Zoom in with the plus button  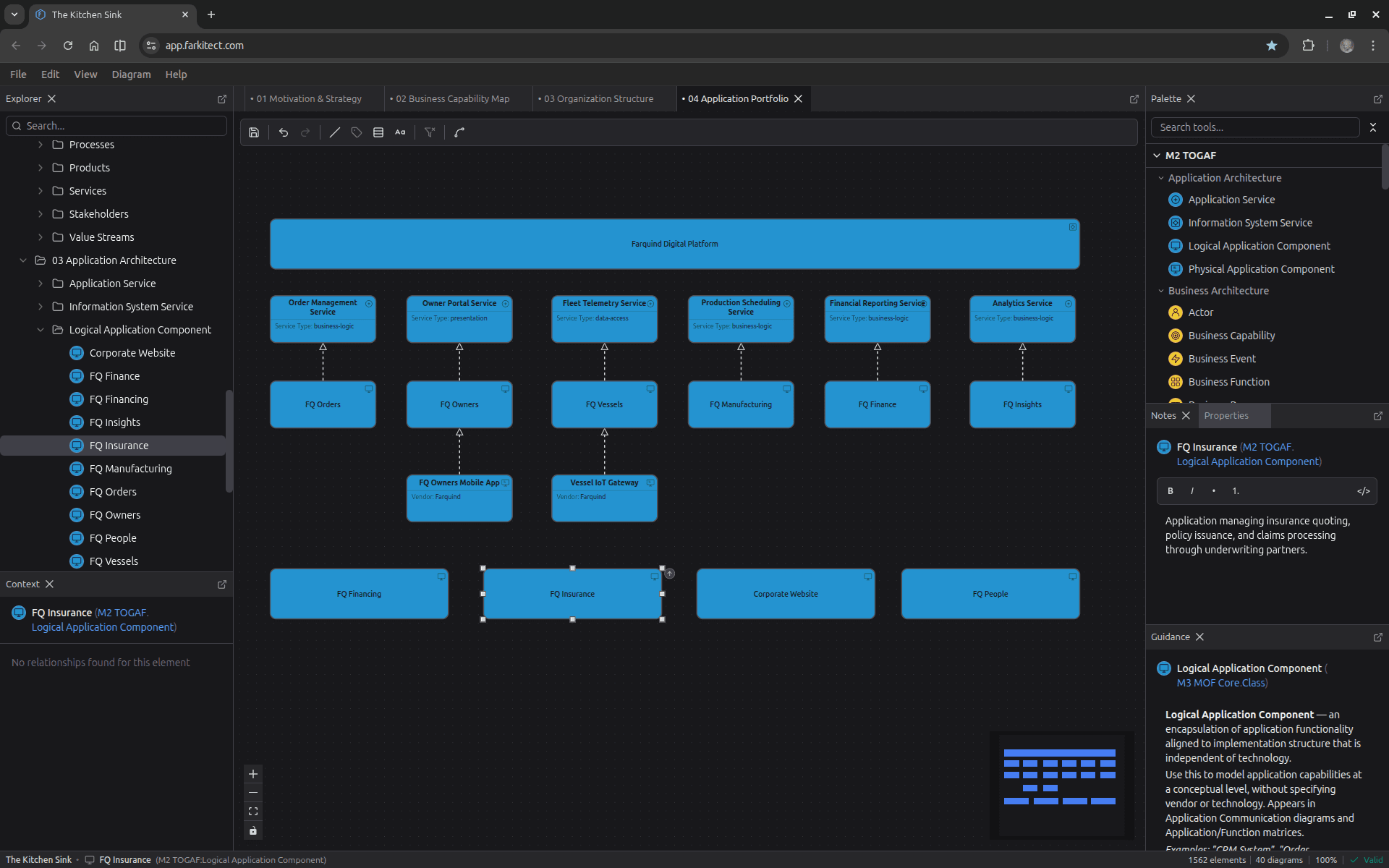pyautogui.click(x=253, y=774)
